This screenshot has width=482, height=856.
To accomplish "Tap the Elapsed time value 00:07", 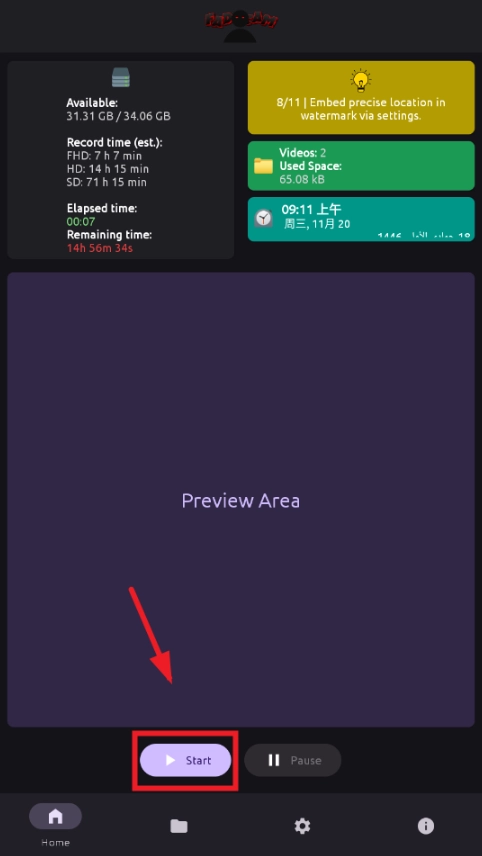I will pos(81,222).
